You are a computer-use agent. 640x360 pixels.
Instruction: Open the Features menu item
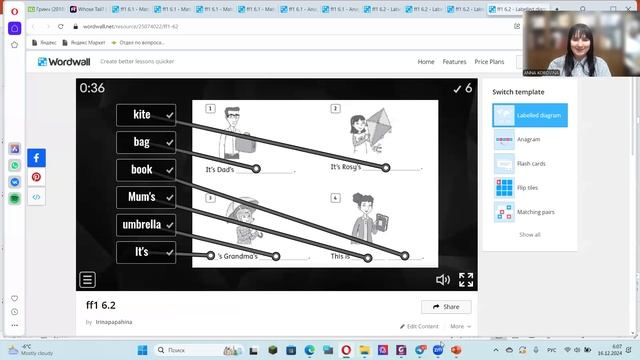(454, 62)
